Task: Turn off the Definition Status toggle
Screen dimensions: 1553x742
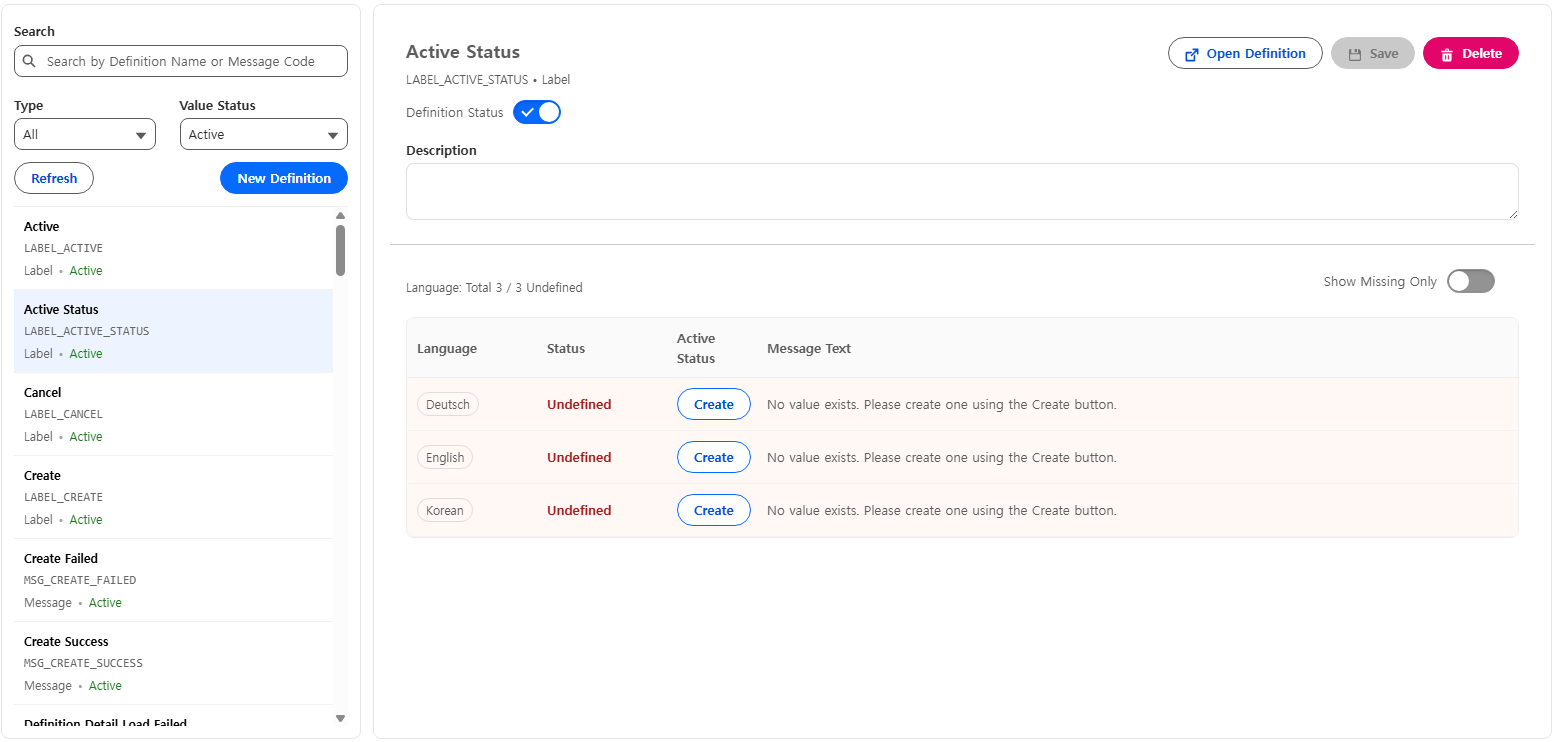Action: coord(537,112)
